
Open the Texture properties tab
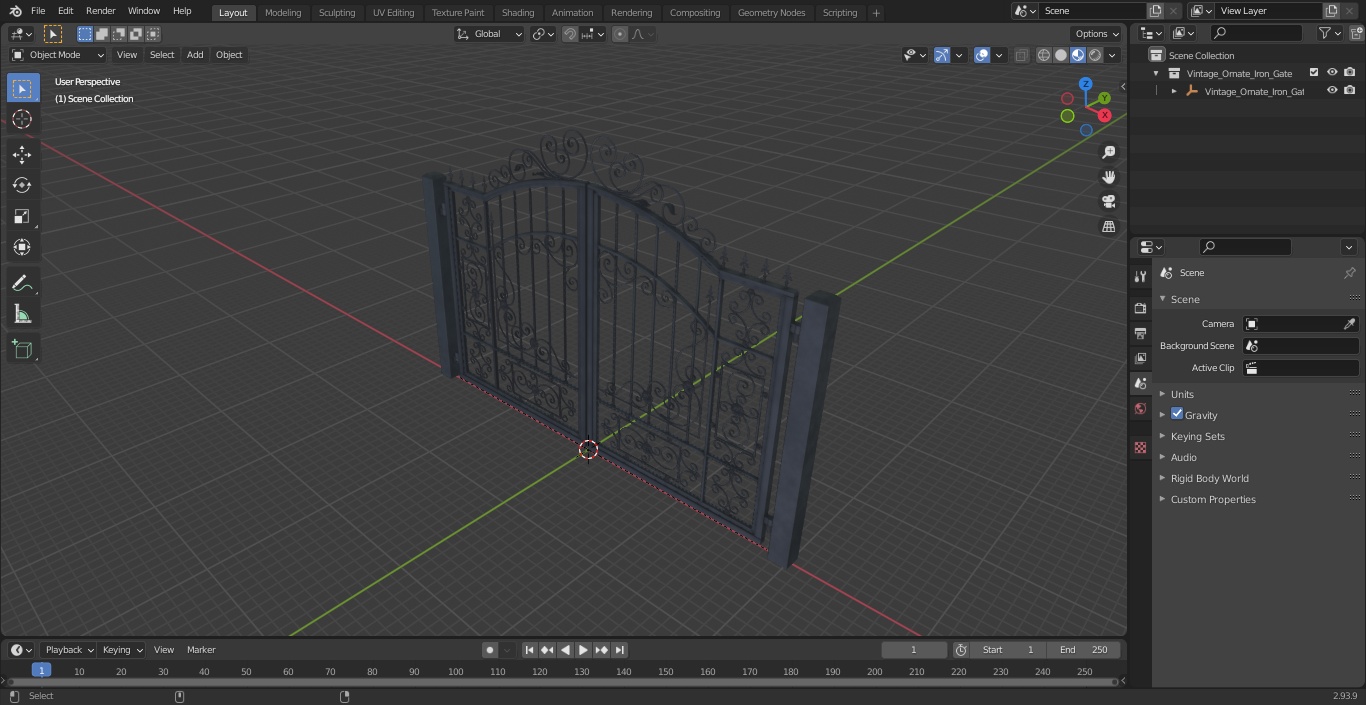pyautogui.click(x=1140, y=447)
